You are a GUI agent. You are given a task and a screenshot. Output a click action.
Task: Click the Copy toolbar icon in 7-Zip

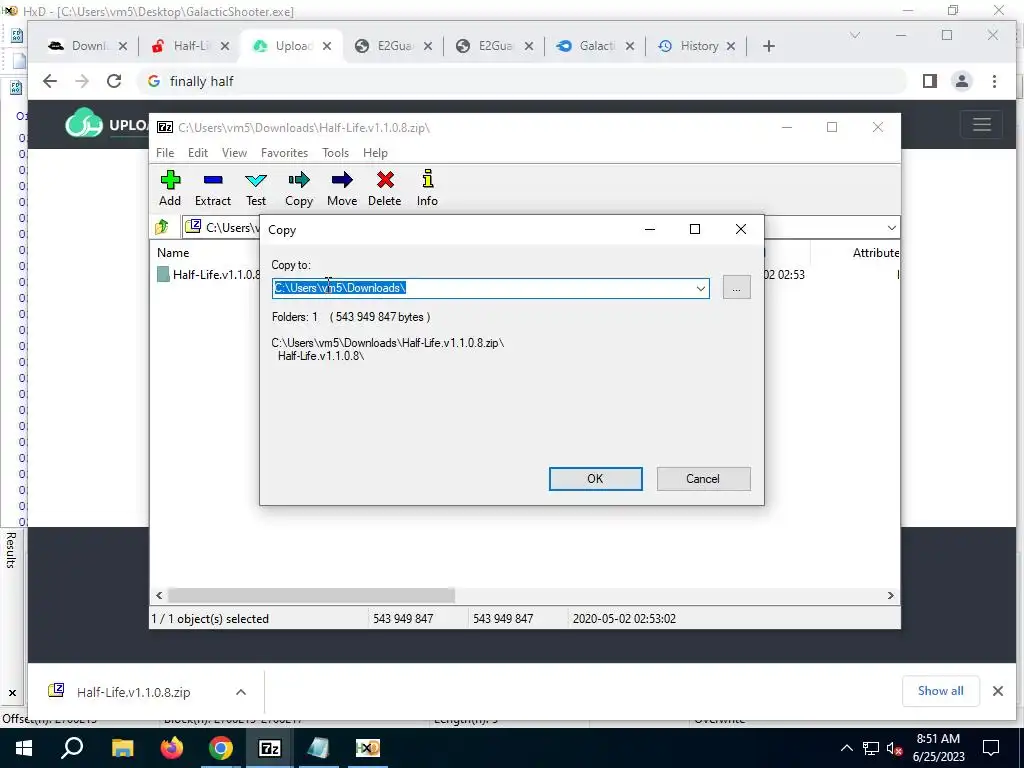(x=299, y=188)
